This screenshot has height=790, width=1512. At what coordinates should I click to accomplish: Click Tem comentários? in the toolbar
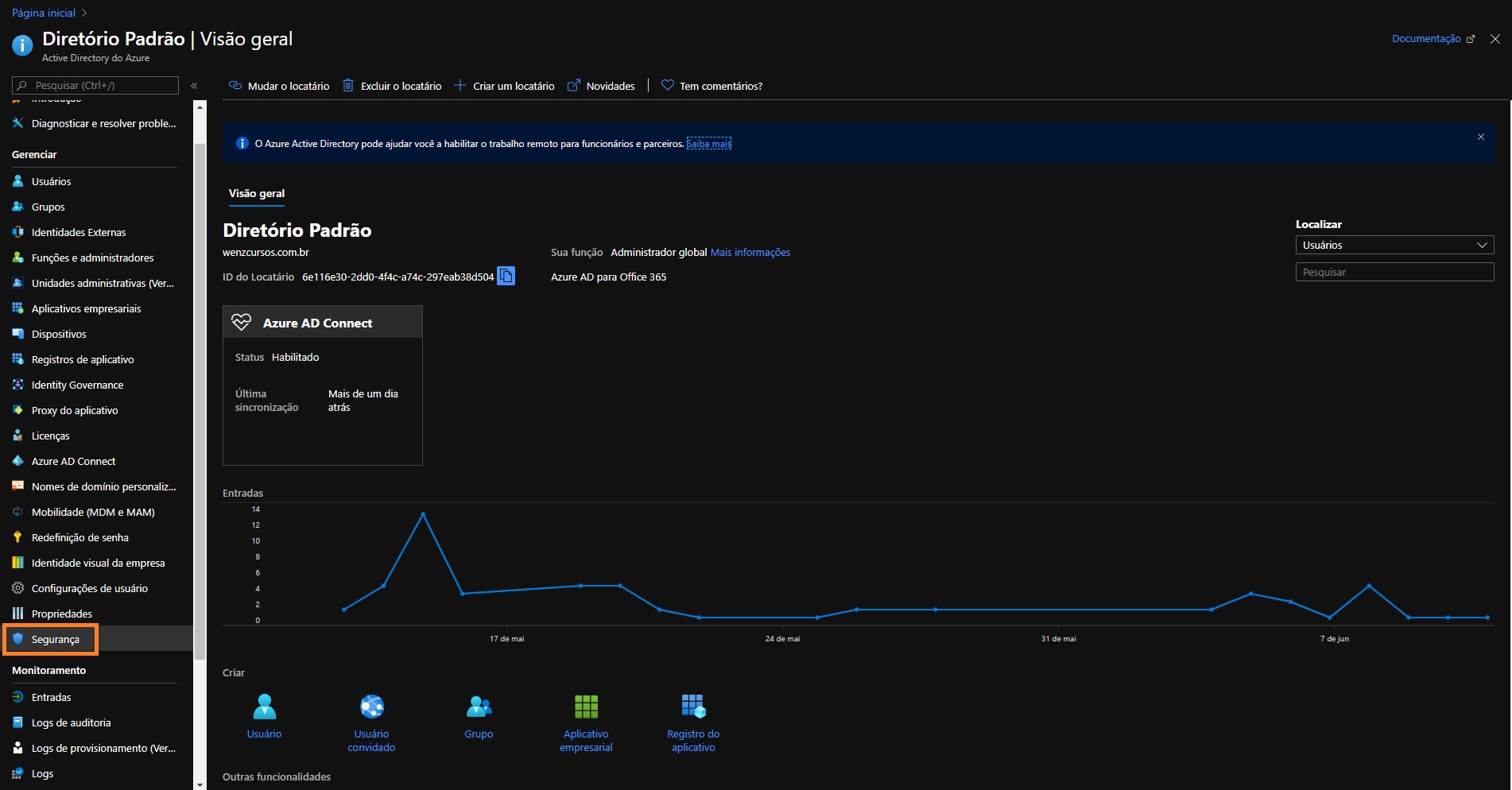coord(711,86)
